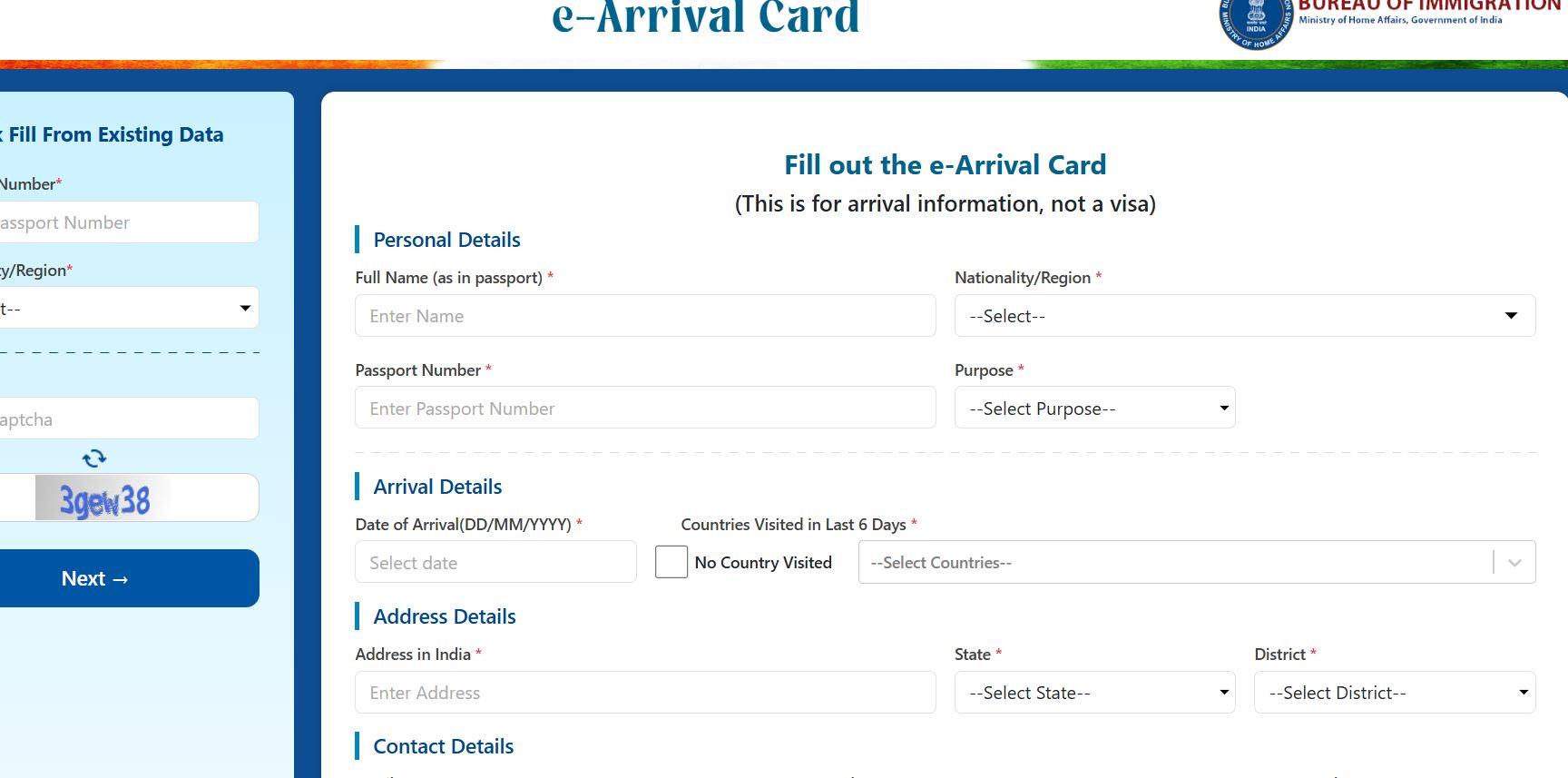Open the Nationality/Region dropdown in Personal Details
The height and width of the screenshot is (778, 1568).
(x=1244, y=316)
